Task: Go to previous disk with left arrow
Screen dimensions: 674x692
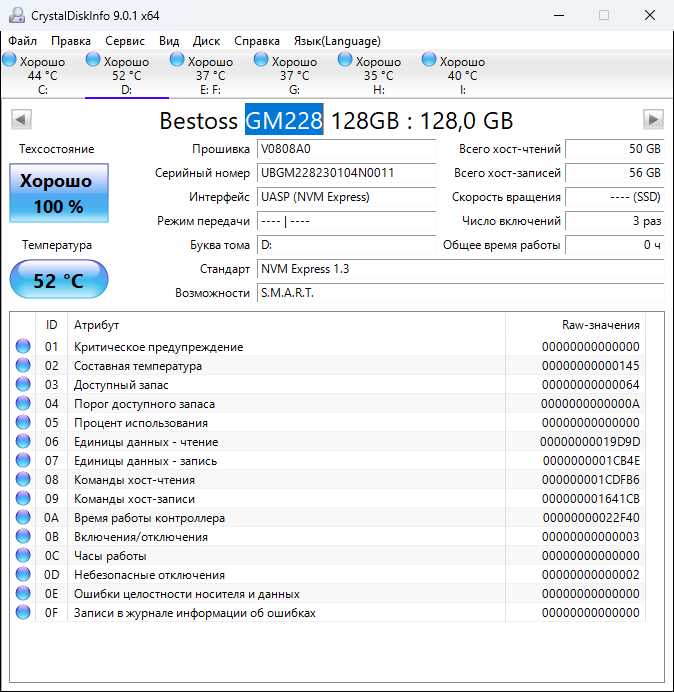Action: (21, 120)
